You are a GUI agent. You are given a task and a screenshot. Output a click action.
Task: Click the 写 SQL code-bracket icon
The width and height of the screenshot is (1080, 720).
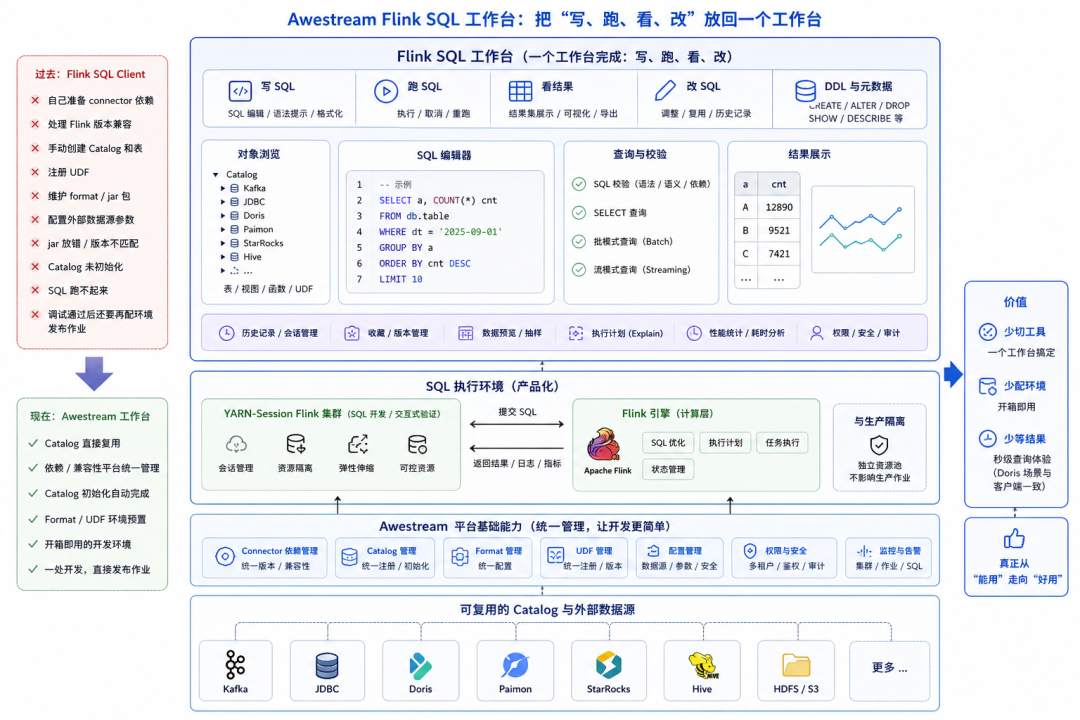(x=240, y=91)
